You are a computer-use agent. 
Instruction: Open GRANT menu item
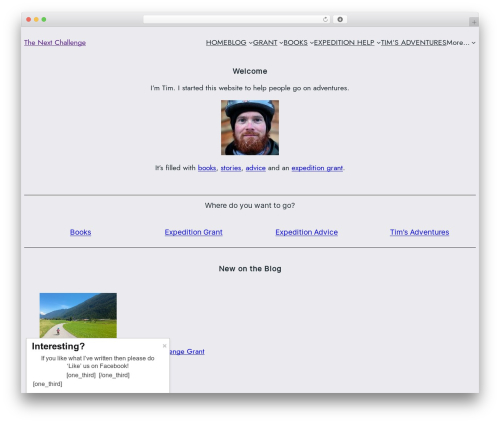[265, 43]
